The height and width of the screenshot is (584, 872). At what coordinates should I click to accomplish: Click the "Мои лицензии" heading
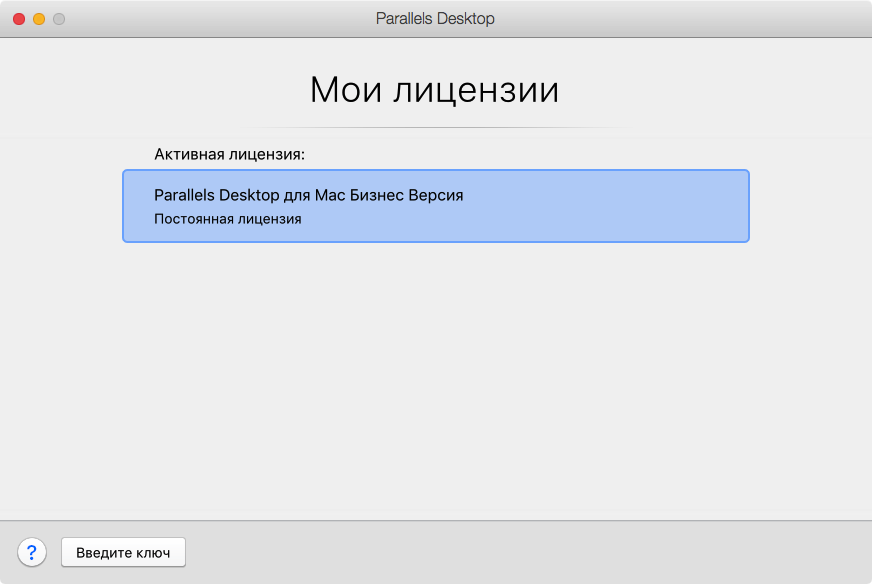point(434,90)
